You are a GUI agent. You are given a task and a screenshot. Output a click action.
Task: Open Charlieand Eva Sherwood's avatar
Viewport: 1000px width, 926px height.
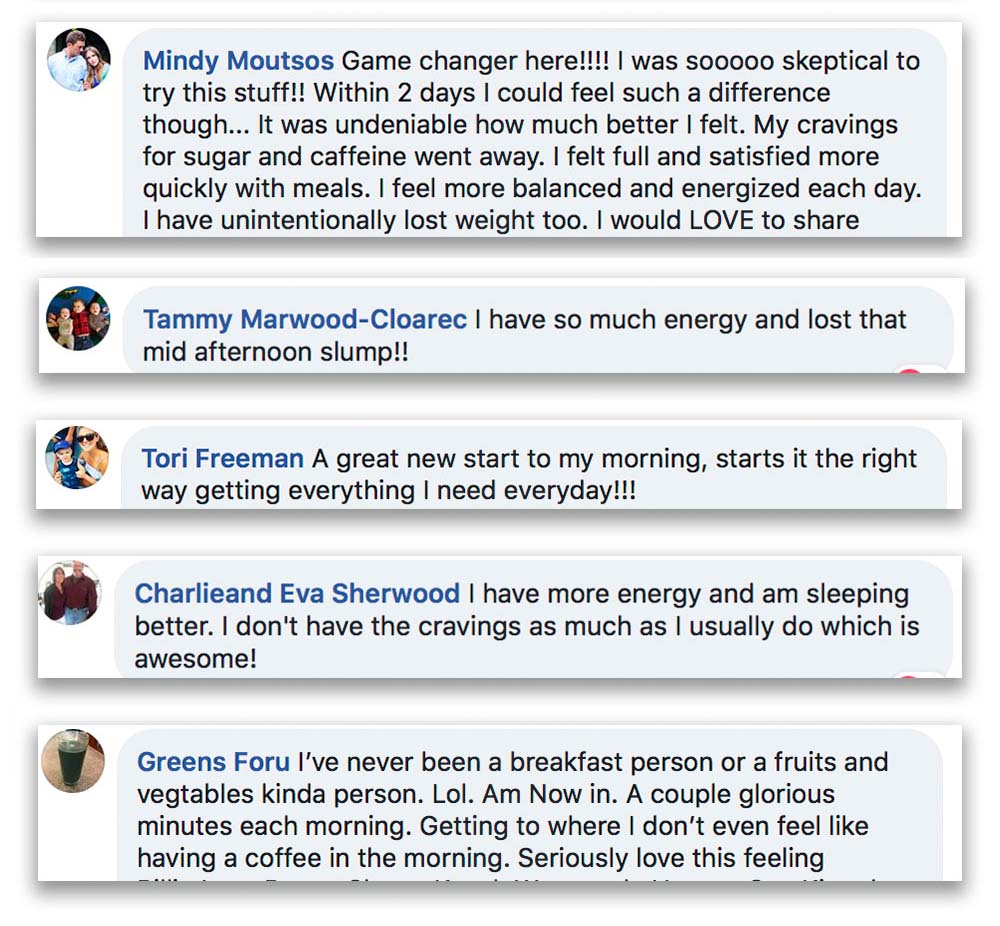70,593
